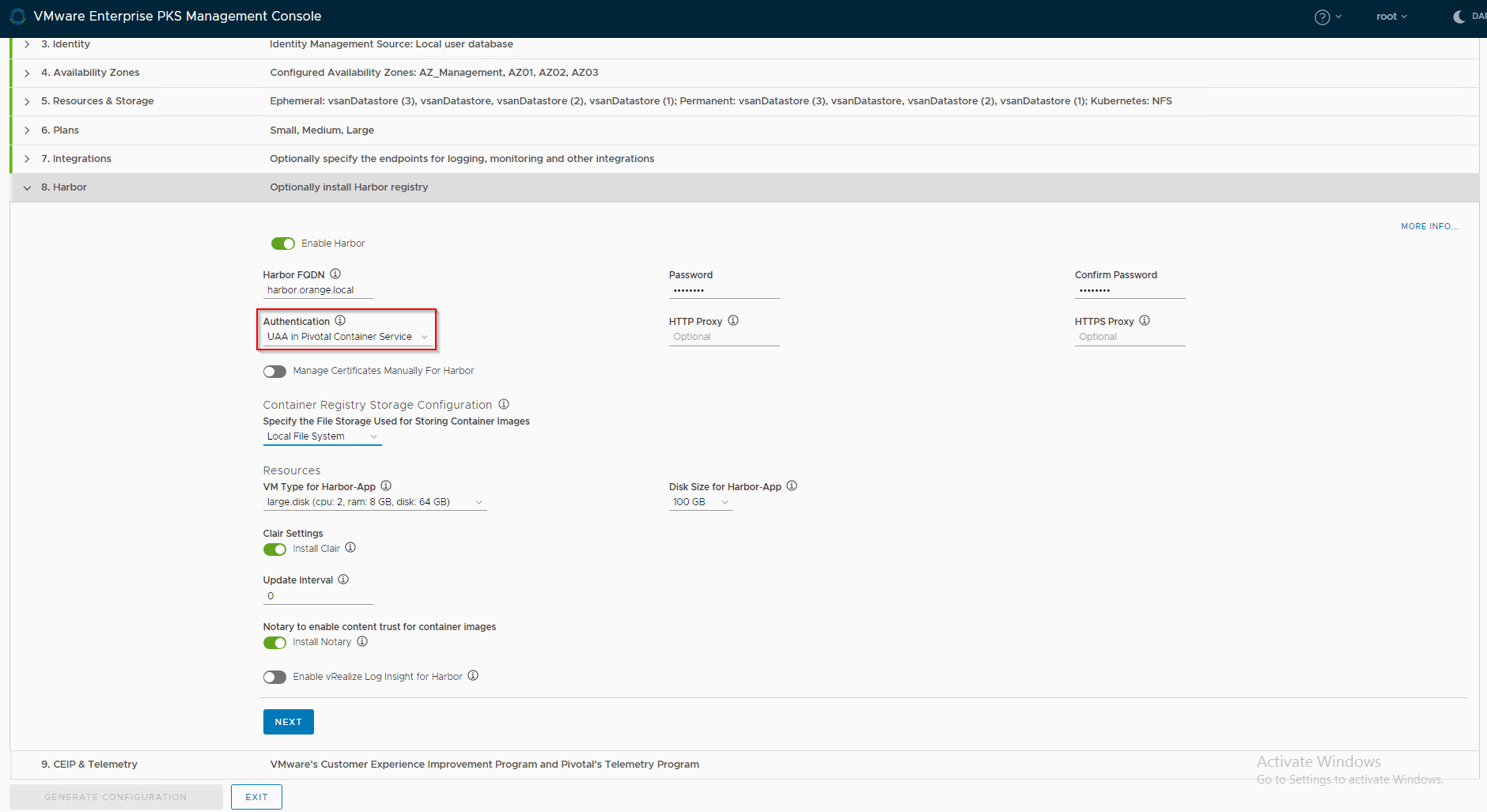Expand the 4. Availability Zones section chevron
The image size is (1487, 812).
click(27, 73)
